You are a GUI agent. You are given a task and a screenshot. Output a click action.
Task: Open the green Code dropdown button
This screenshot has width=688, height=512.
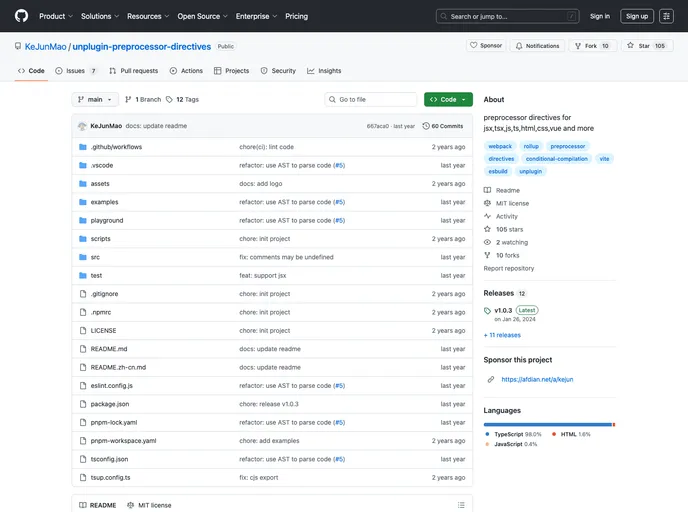point(448,100)
